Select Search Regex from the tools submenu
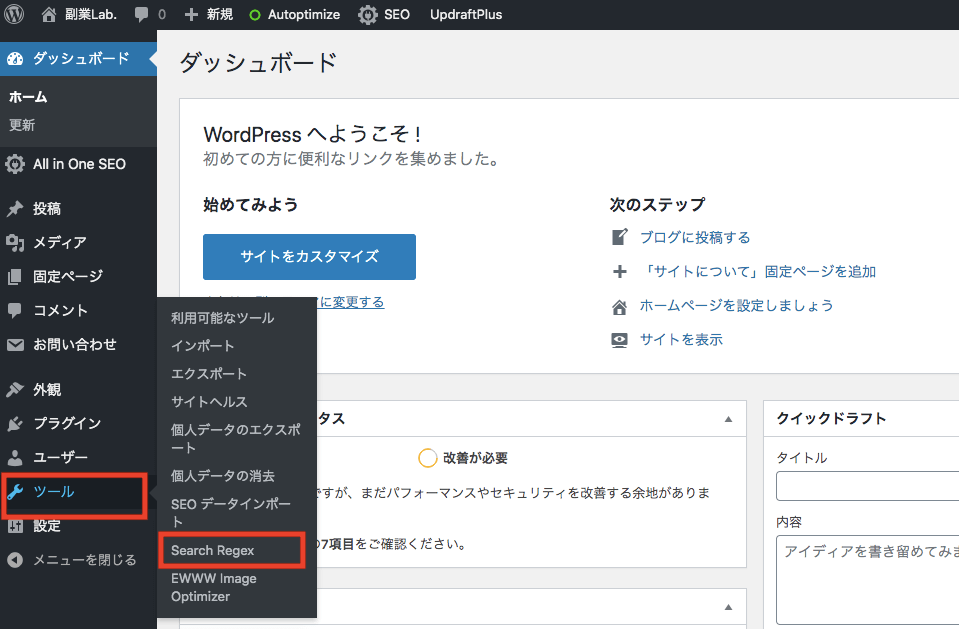This screenshot has width=959, height=629. click(213, 550)
